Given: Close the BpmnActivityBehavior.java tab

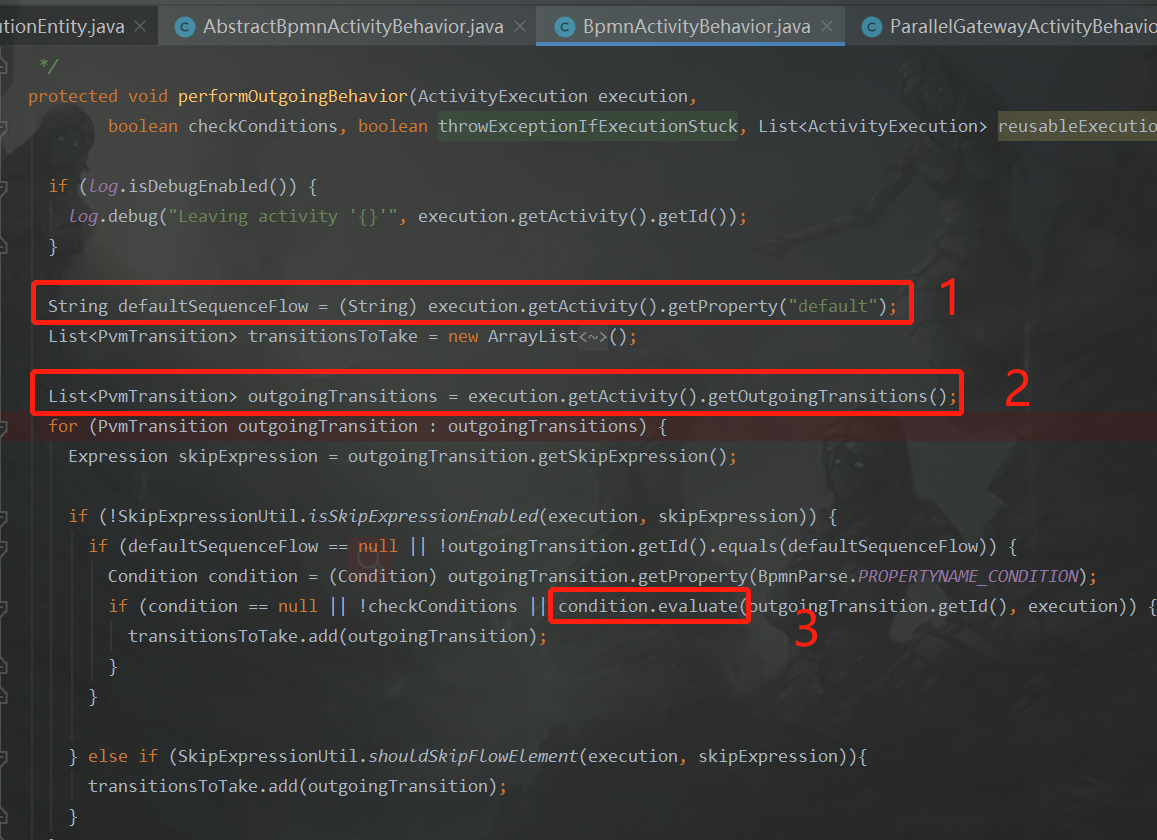Looking at the screenshot, I should pos(827,27).
